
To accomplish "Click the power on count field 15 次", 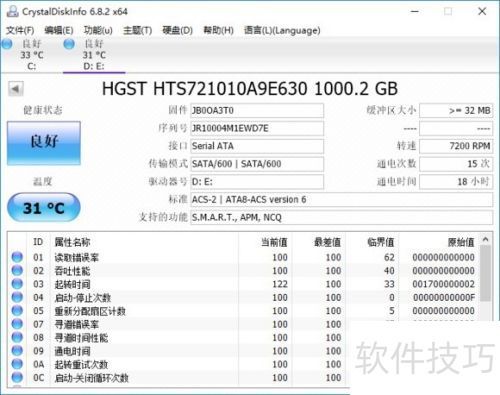I will pyautogui.click(x=456, y=164).
